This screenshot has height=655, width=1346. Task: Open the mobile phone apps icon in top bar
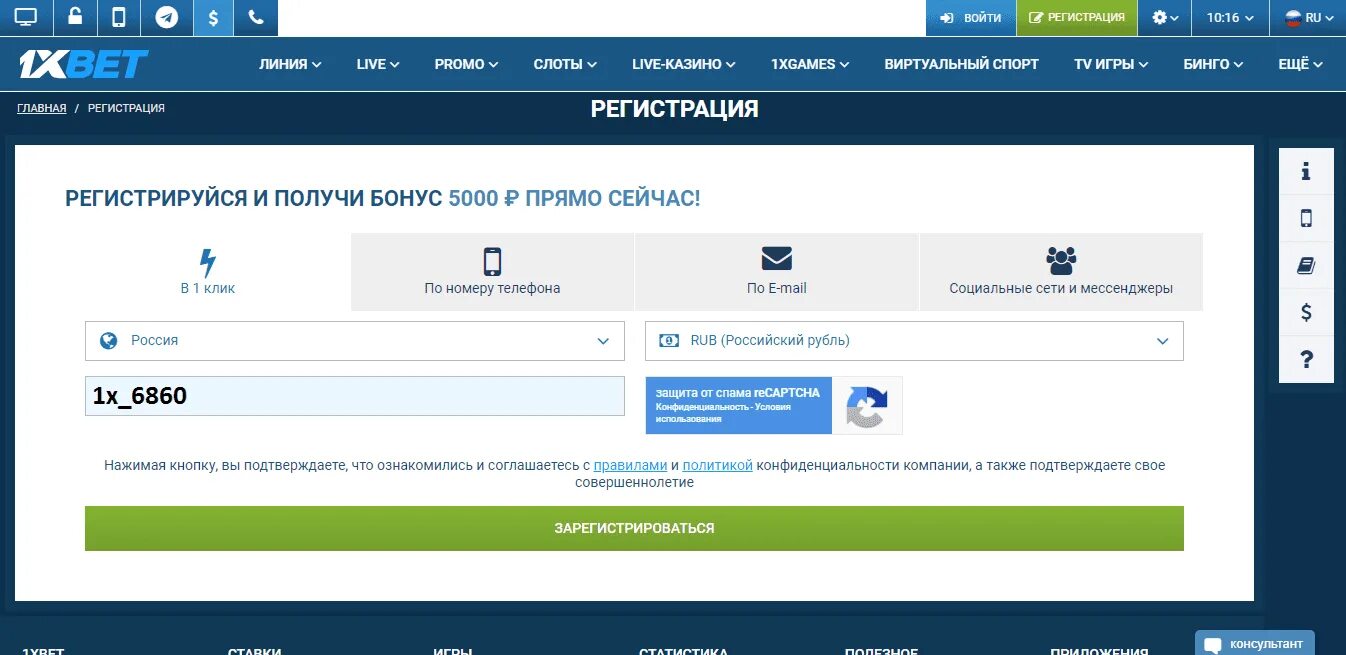(x=119, y=17)
